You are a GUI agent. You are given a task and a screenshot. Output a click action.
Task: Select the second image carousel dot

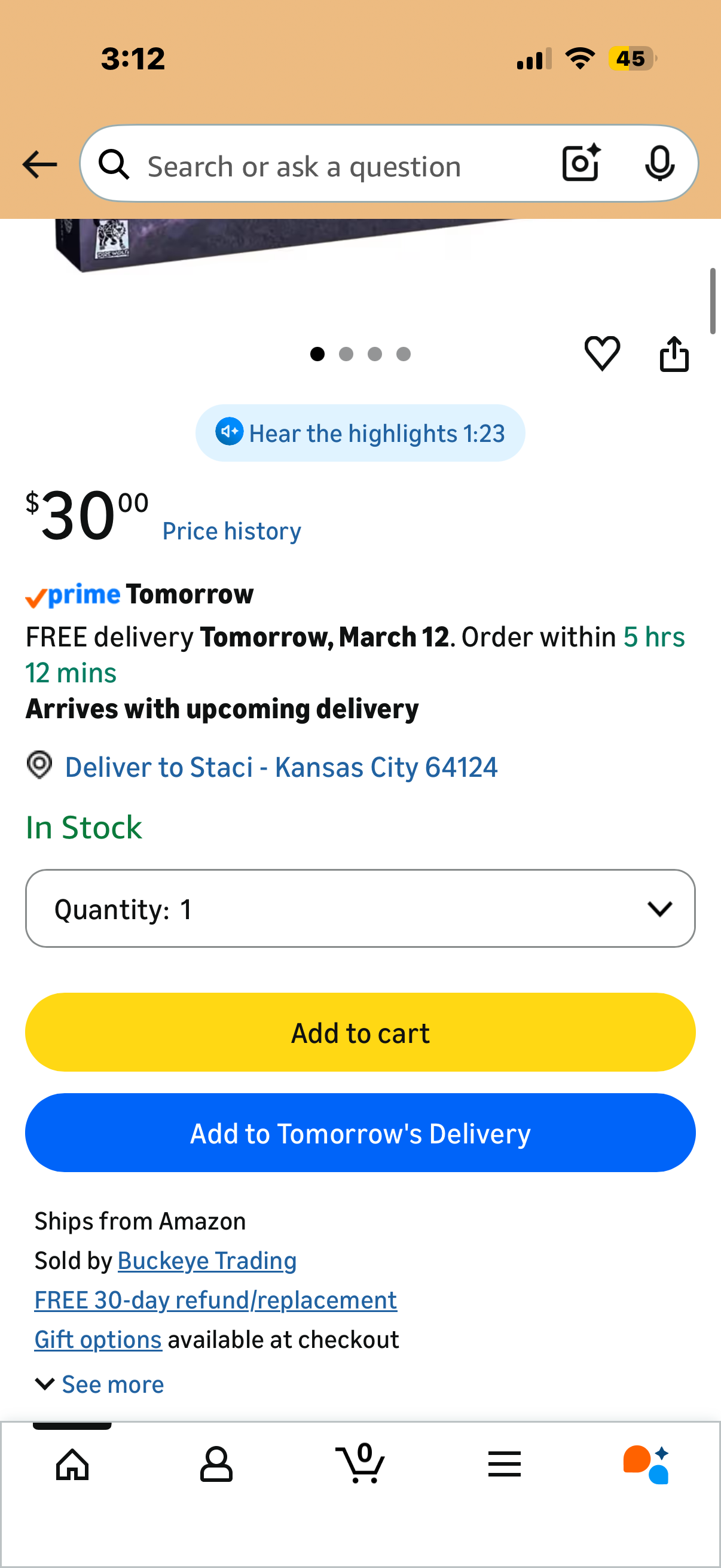346,354
